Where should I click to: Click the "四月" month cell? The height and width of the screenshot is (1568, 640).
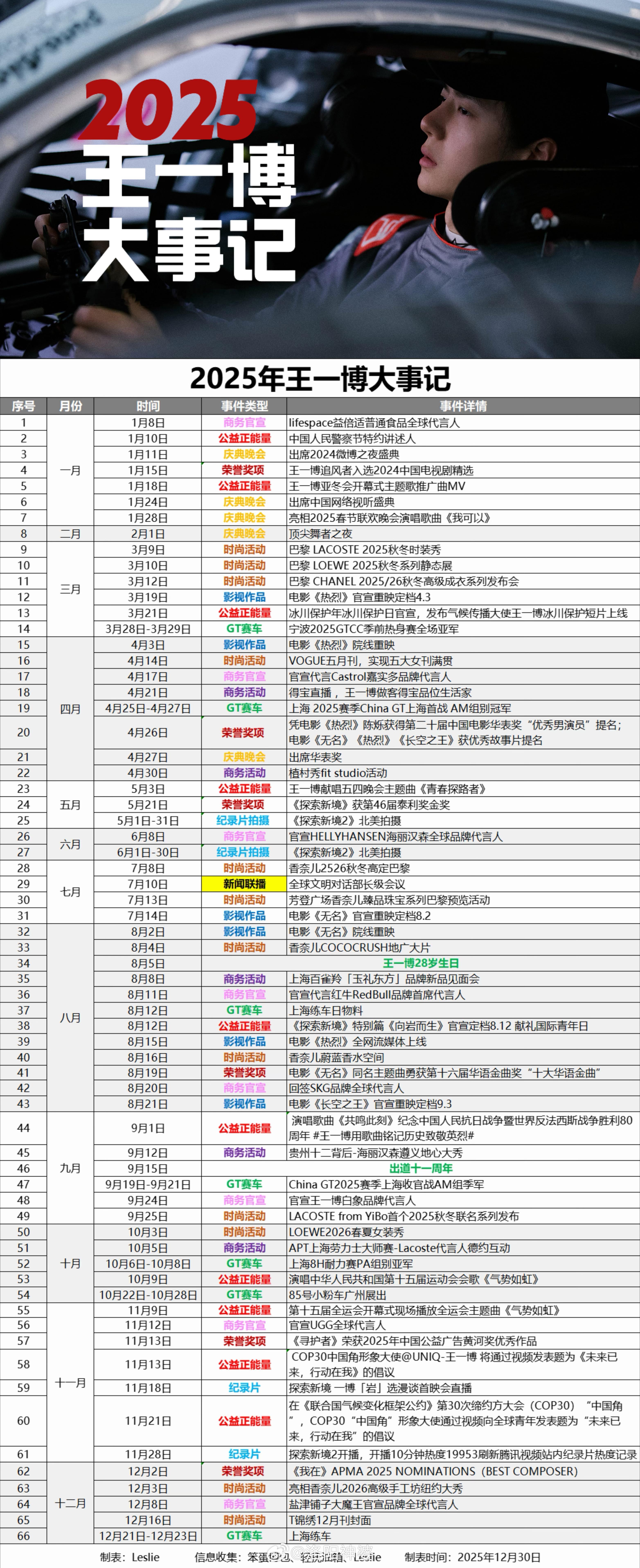(x=71, y=709)
